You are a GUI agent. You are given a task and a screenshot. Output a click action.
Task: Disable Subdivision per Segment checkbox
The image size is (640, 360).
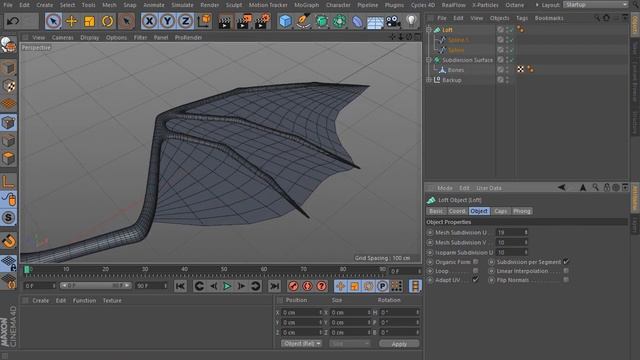pos(566,262)
